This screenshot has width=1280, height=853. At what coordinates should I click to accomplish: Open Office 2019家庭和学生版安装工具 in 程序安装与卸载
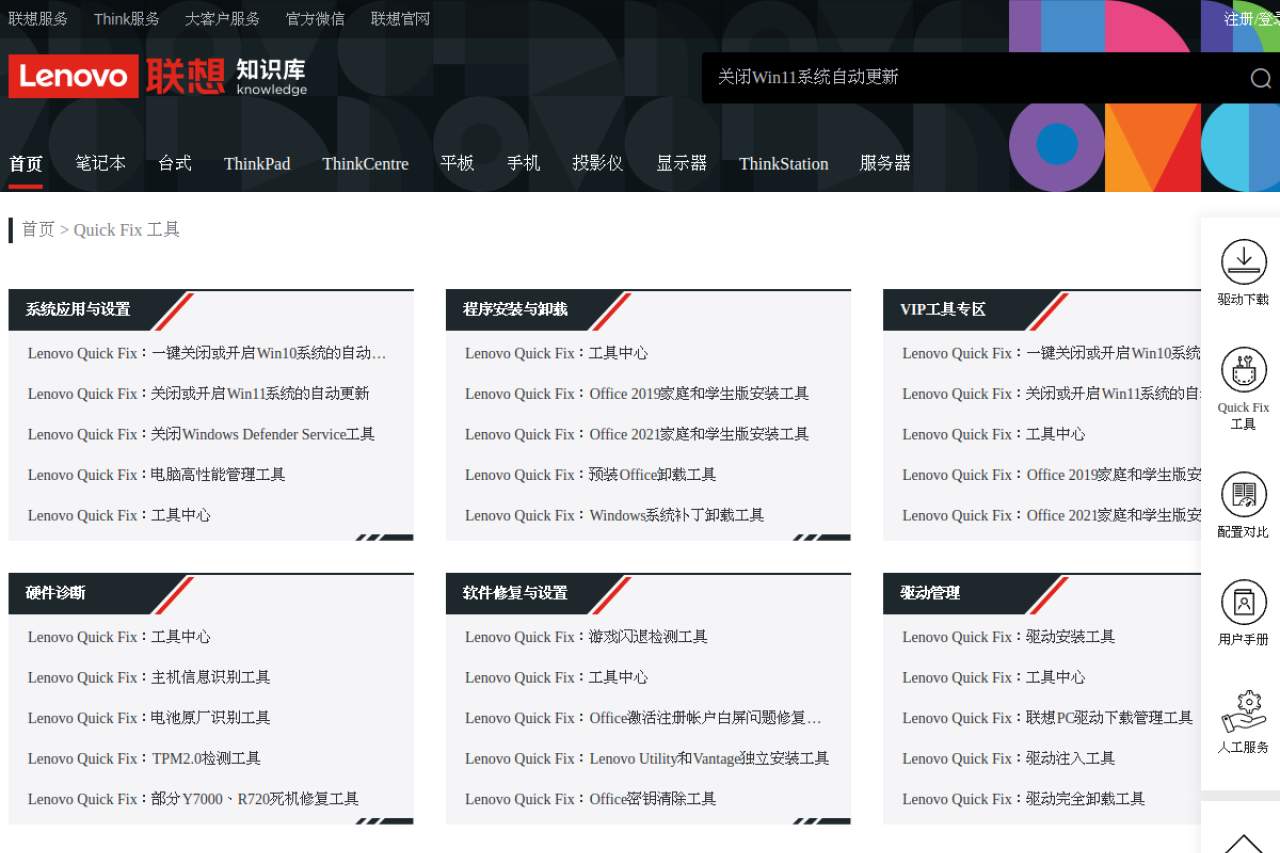coord(637,394)
